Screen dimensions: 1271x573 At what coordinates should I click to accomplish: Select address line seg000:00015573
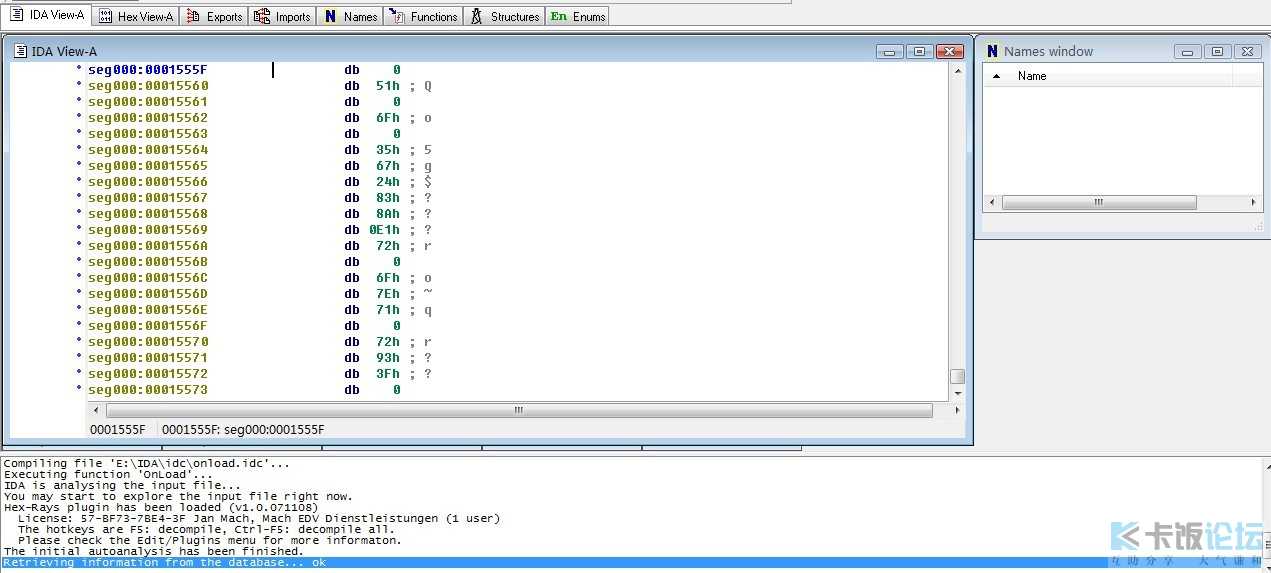[x=148, y=390]
